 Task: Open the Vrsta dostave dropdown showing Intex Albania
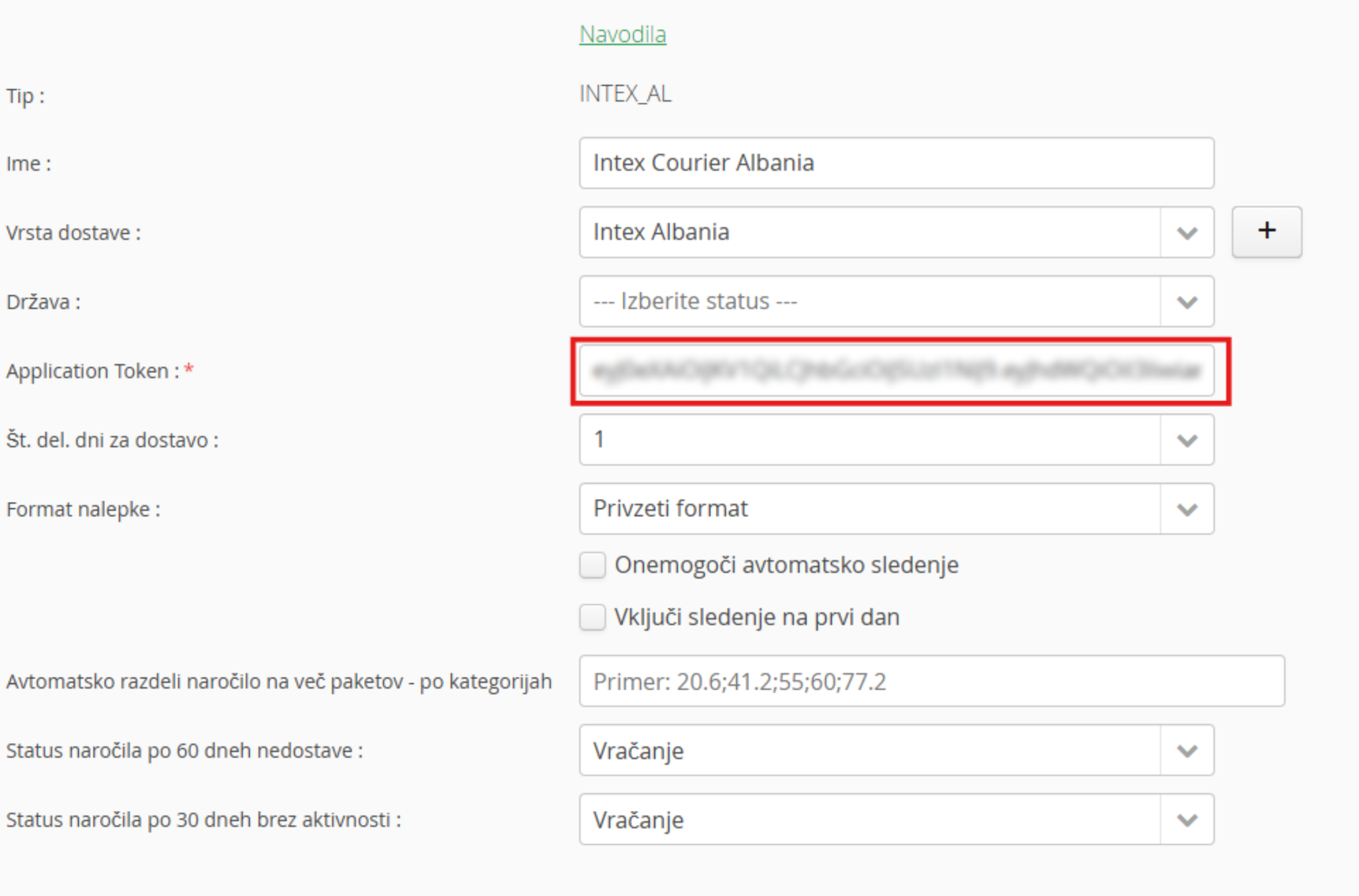(x=896, y=232)
